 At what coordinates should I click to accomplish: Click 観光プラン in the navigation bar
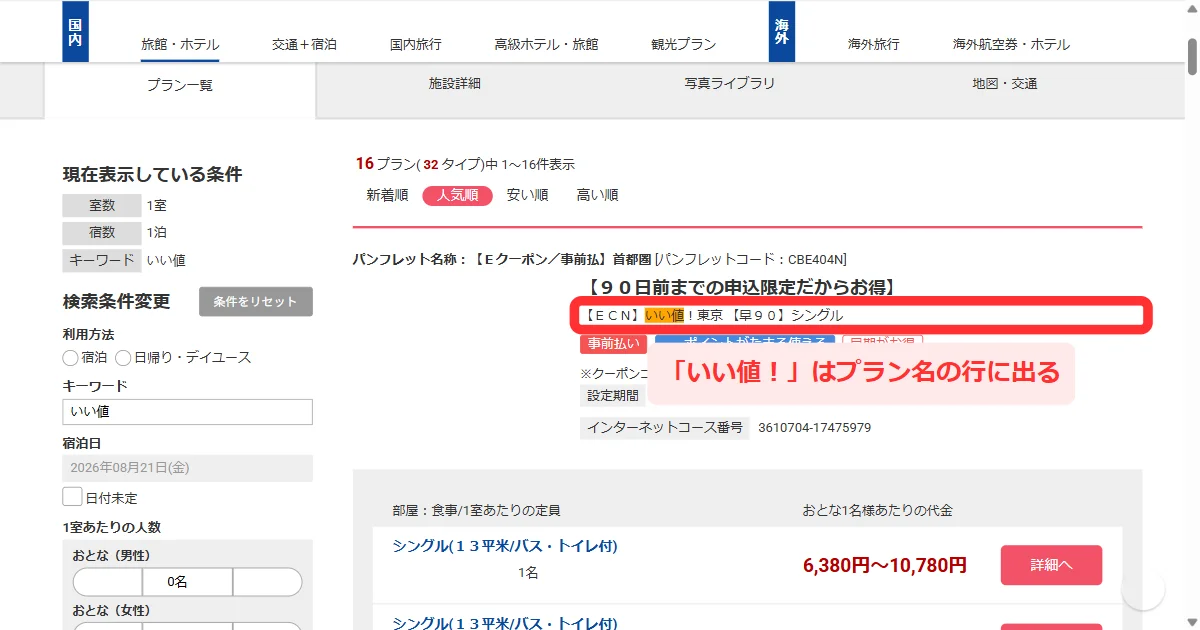(684, 44)
